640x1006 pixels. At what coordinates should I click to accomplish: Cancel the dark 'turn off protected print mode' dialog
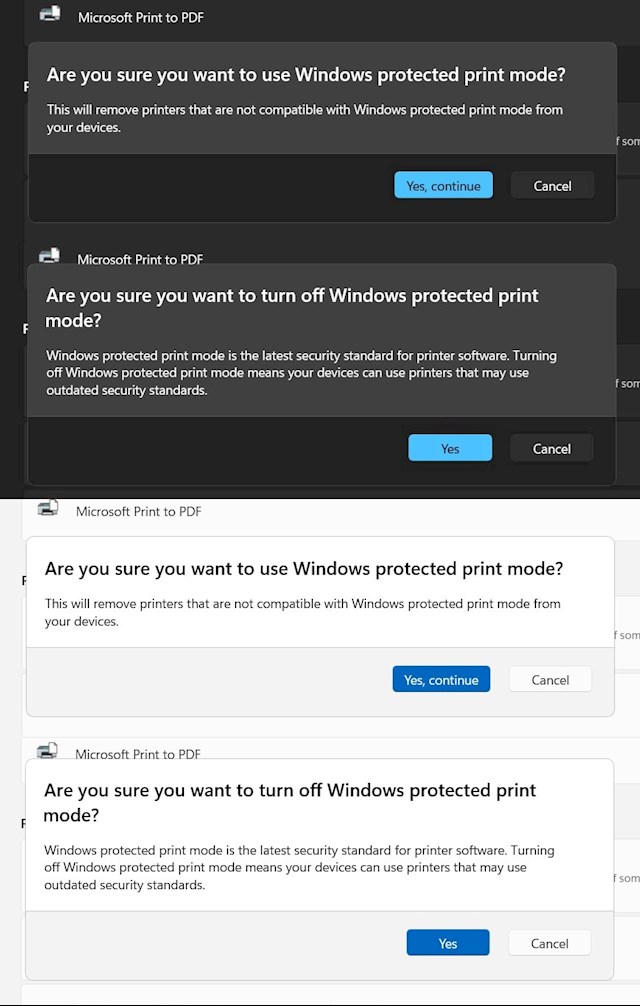[x=551, y=448]
